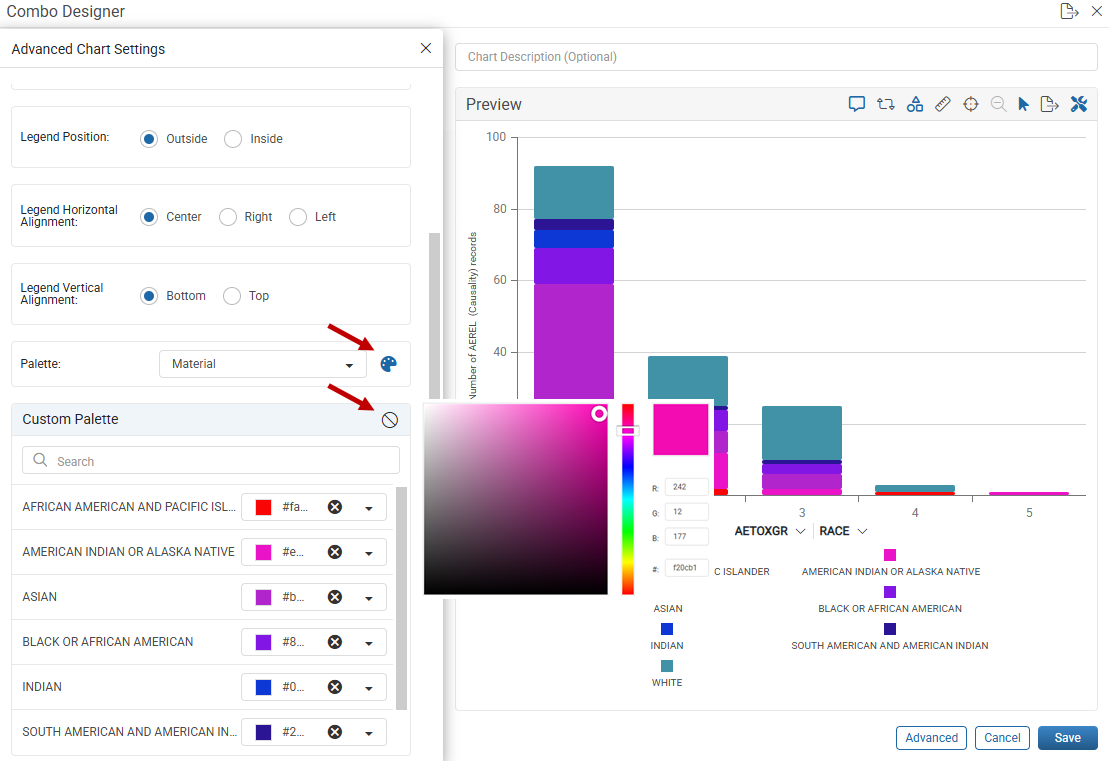Viewport: 1109px width, 761px height.
Task: Click the Custom Palette search field
Action: (x=211, y=461)
